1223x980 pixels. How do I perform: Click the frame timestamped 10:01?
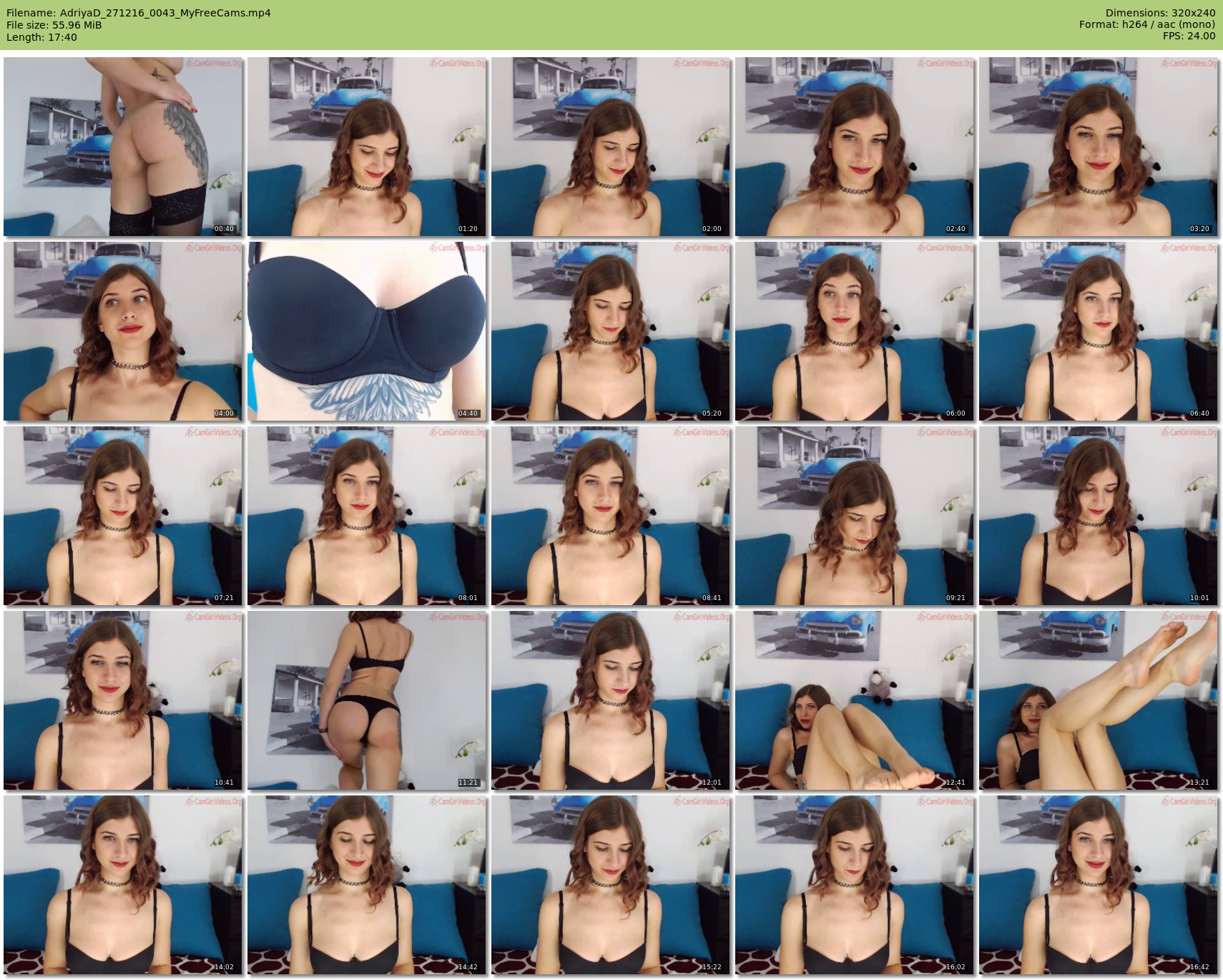(x=1099, y=516)
